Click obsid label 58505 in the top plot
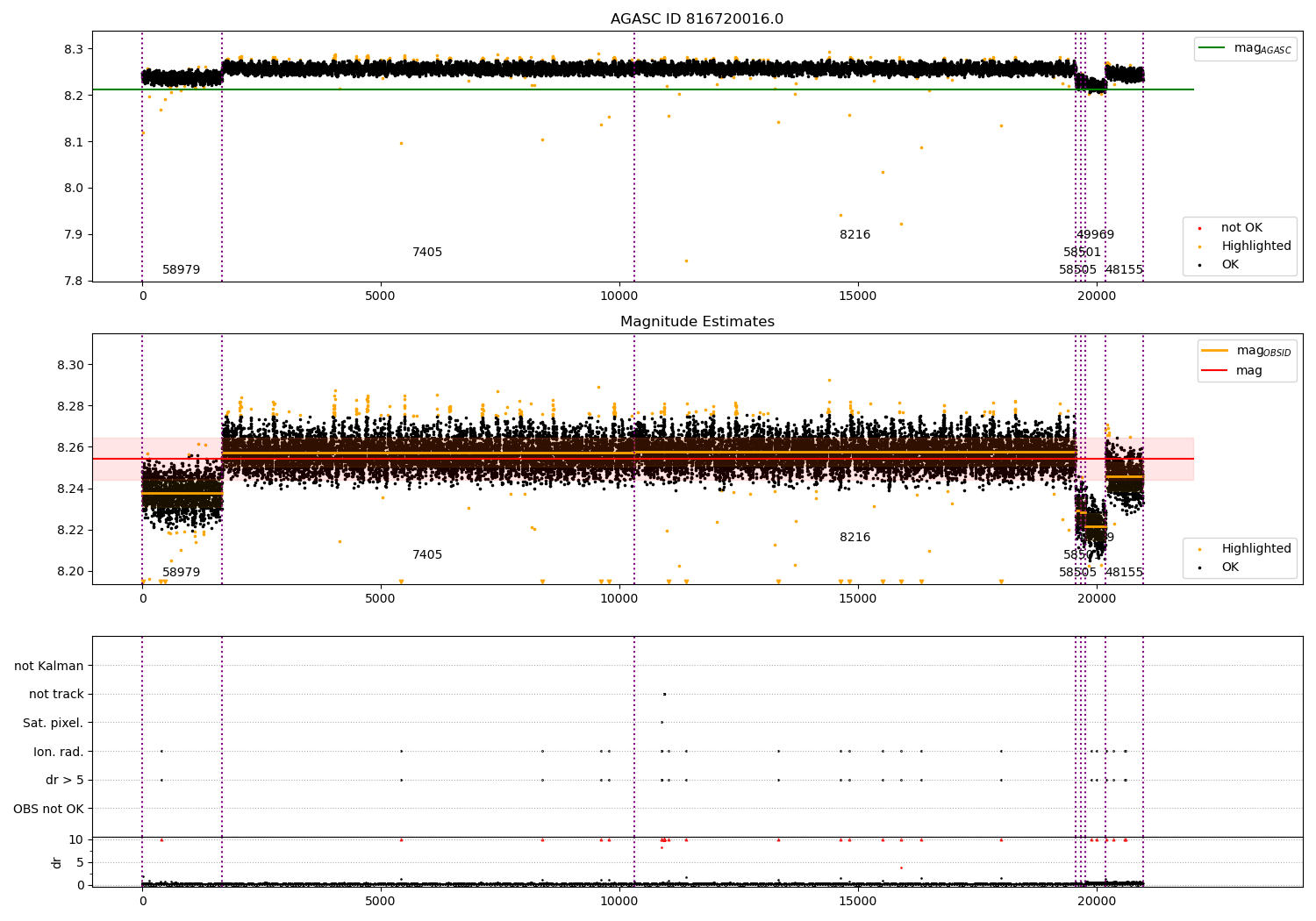The image size is (1316, 921). click(1078, 270)
